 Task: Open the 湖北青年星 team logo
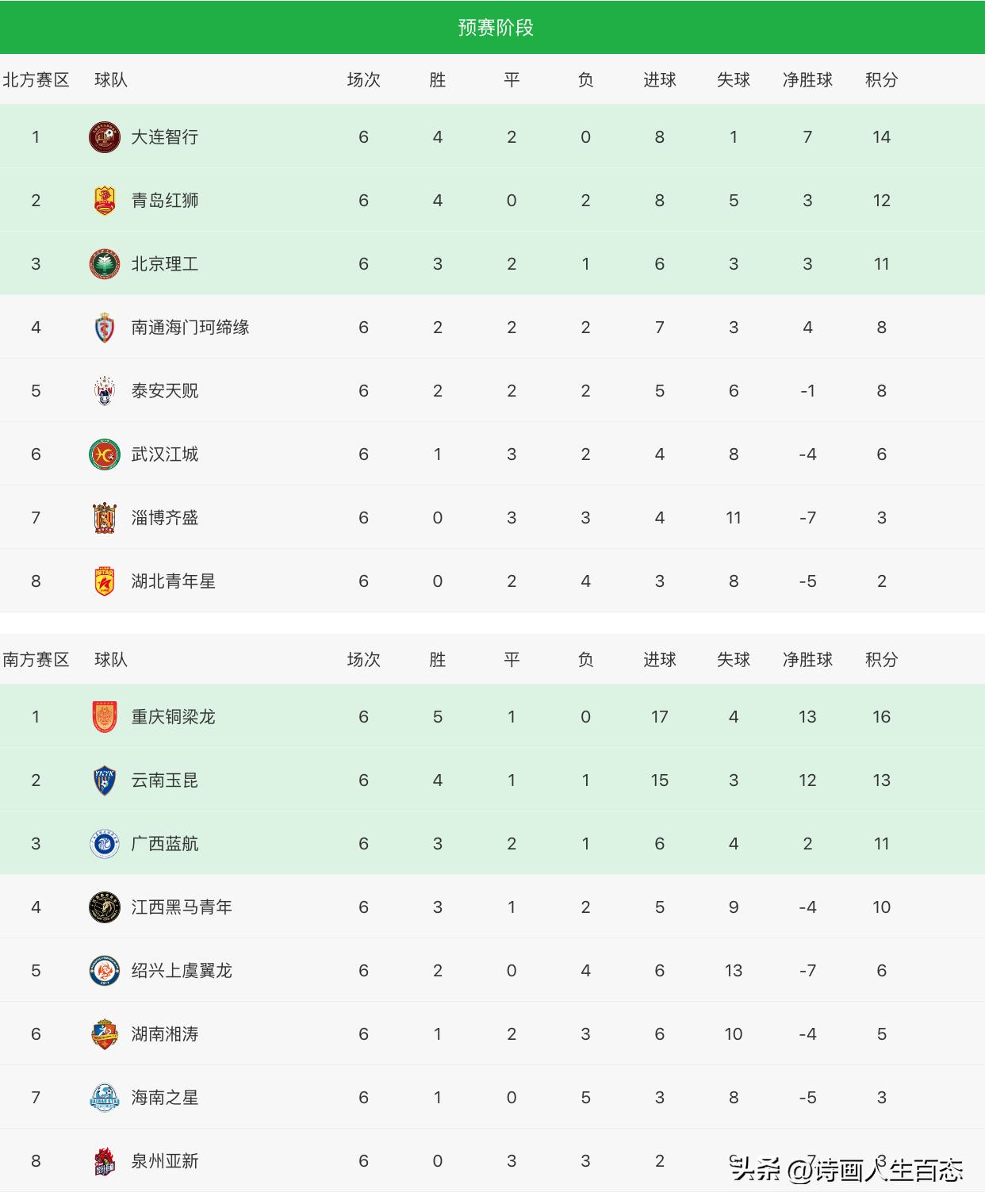pos(105,581)
